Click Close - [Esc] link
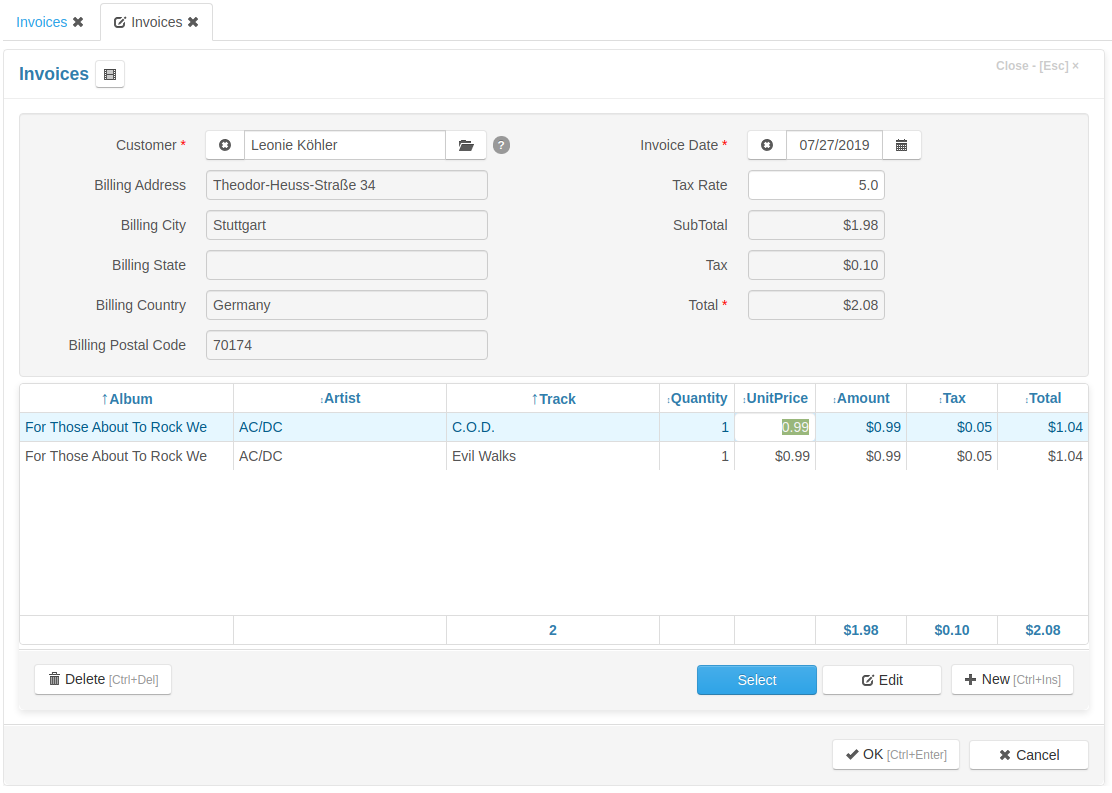Screen dimensions: 1112x793 pyautogui.click(x=1037, y=66)
